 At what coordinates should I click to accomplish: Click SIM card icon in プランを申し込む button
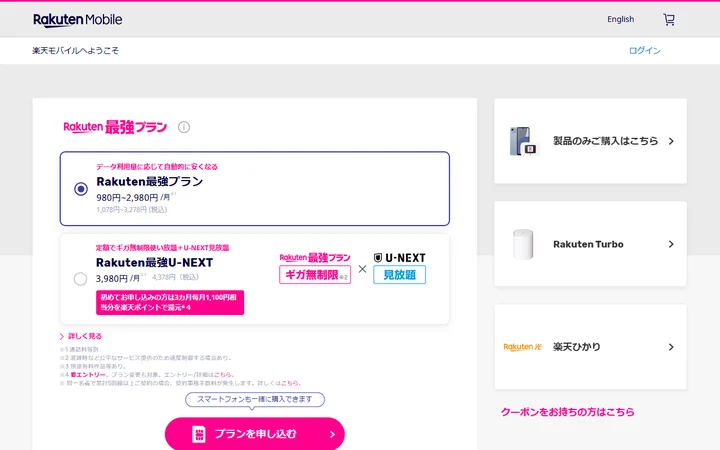click(x=198, y=434)
